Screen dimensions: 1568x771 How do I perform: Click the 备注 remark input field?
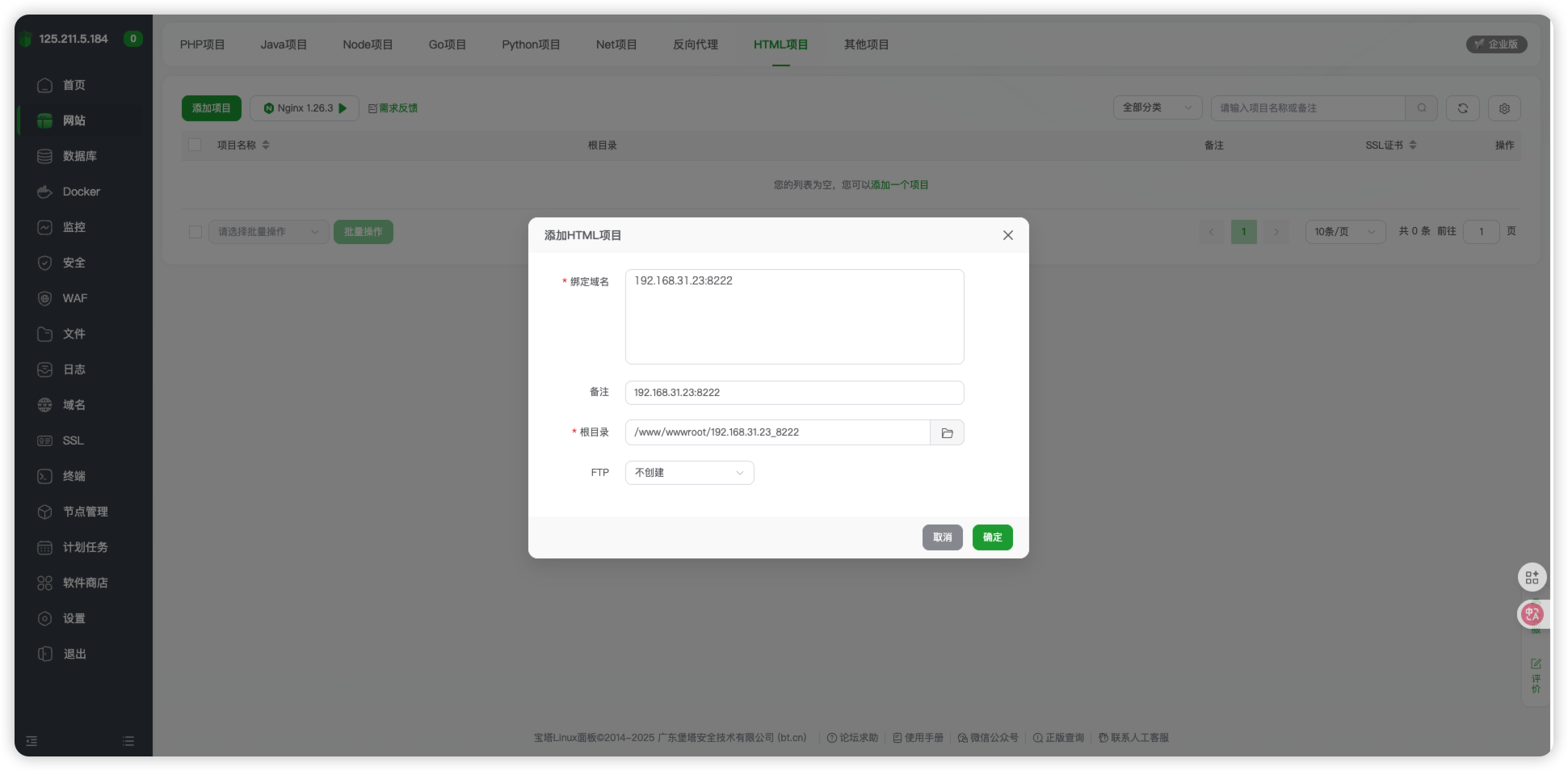point(794,393)
